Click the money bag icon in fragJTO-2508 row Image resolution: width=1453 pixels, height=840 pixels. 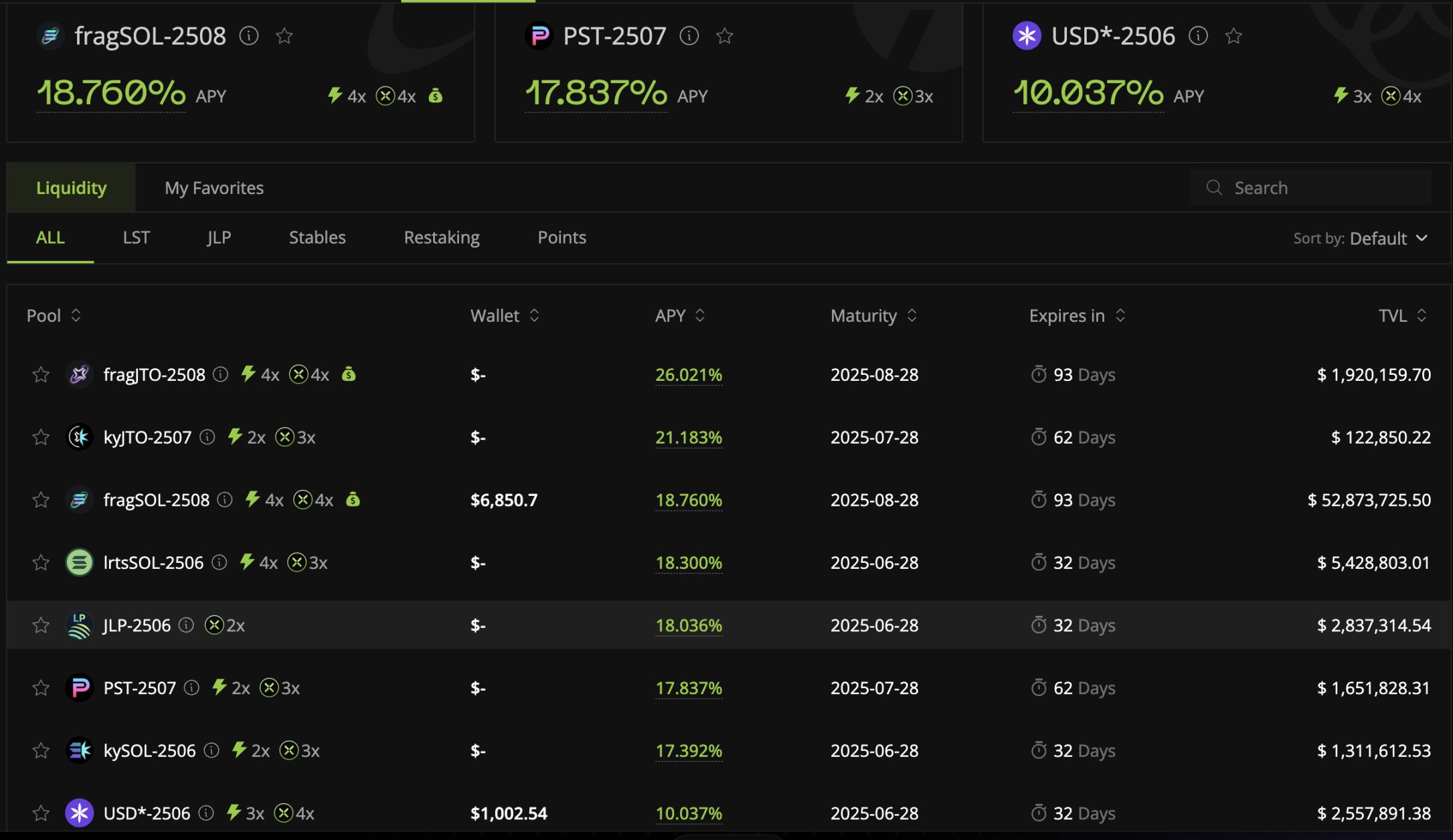349,374
